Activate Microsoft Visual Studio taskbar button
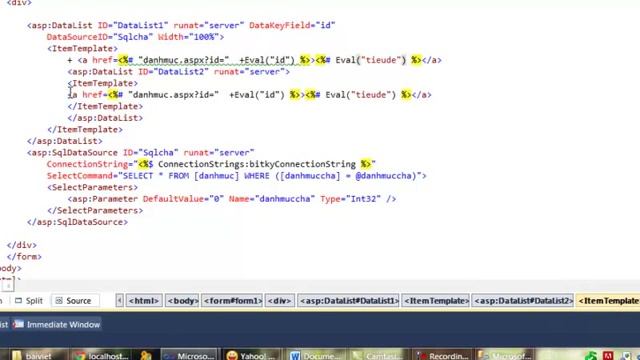640x360 pixels. (189, 355)
